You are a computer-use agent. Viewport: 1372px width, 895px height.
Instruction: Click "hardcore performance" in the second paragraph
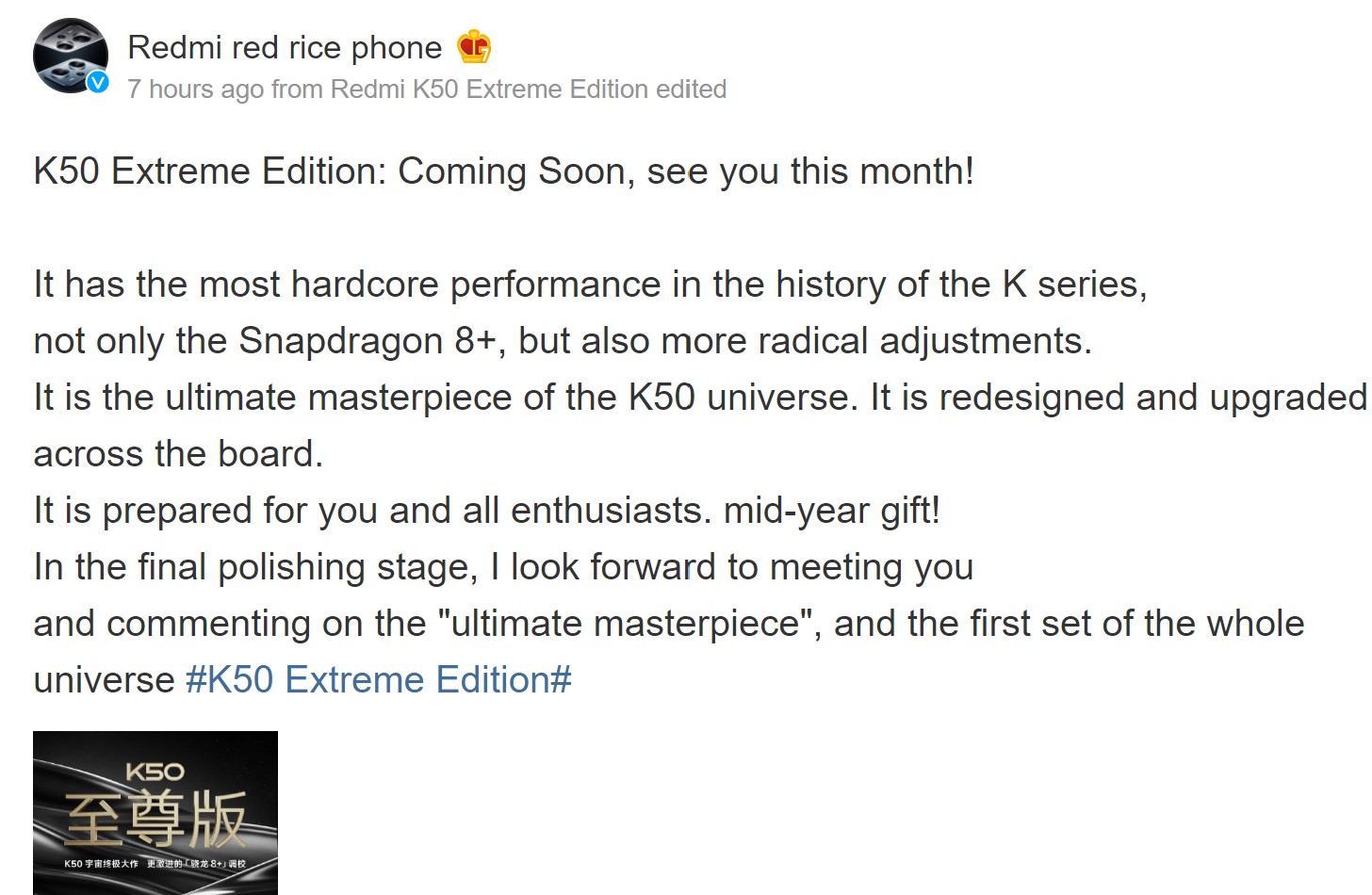coord(478,284)
